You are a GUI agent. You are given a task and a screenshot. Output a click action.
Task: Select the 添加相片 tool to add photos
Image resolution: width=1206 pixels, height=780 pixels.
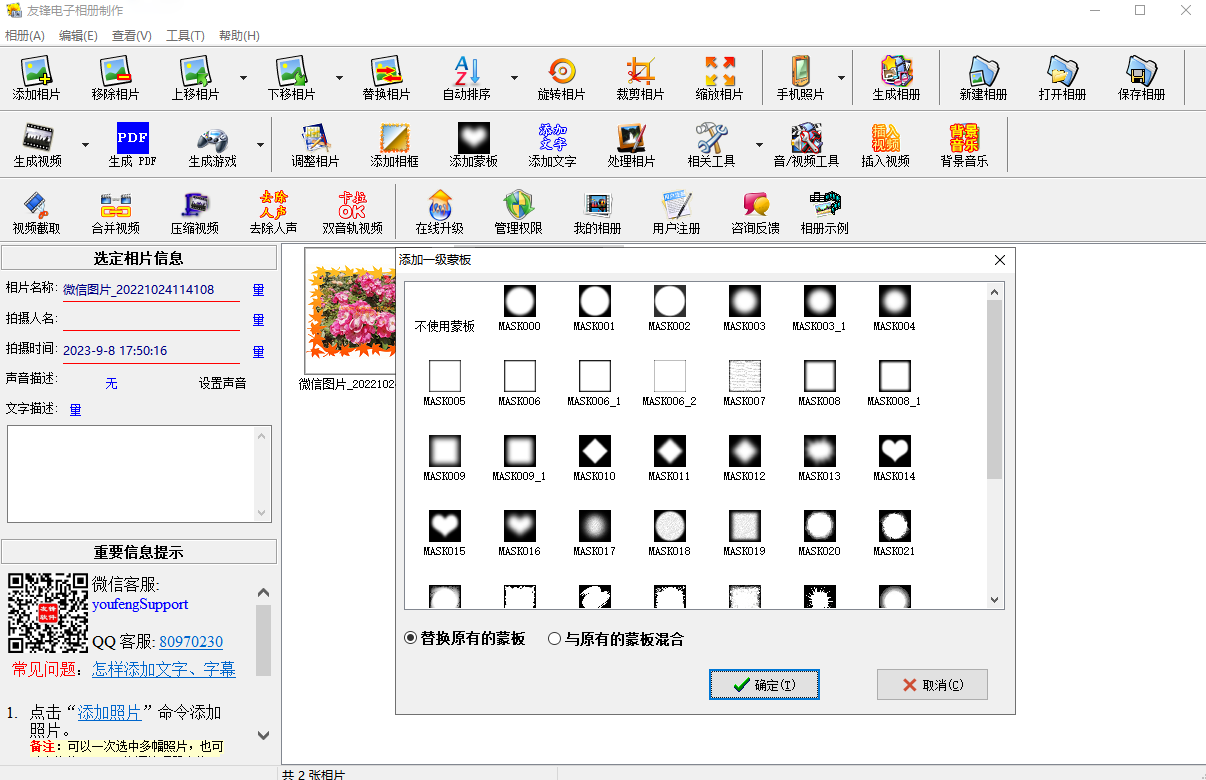(36, 77)
